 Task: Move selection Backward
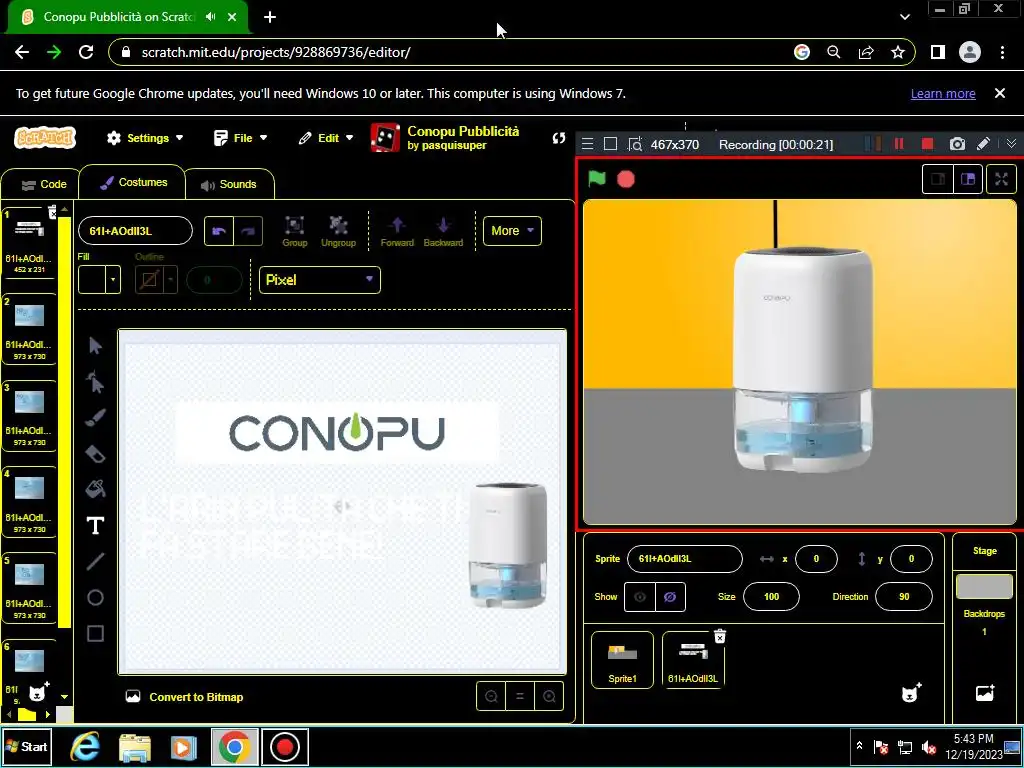(443, 231)
